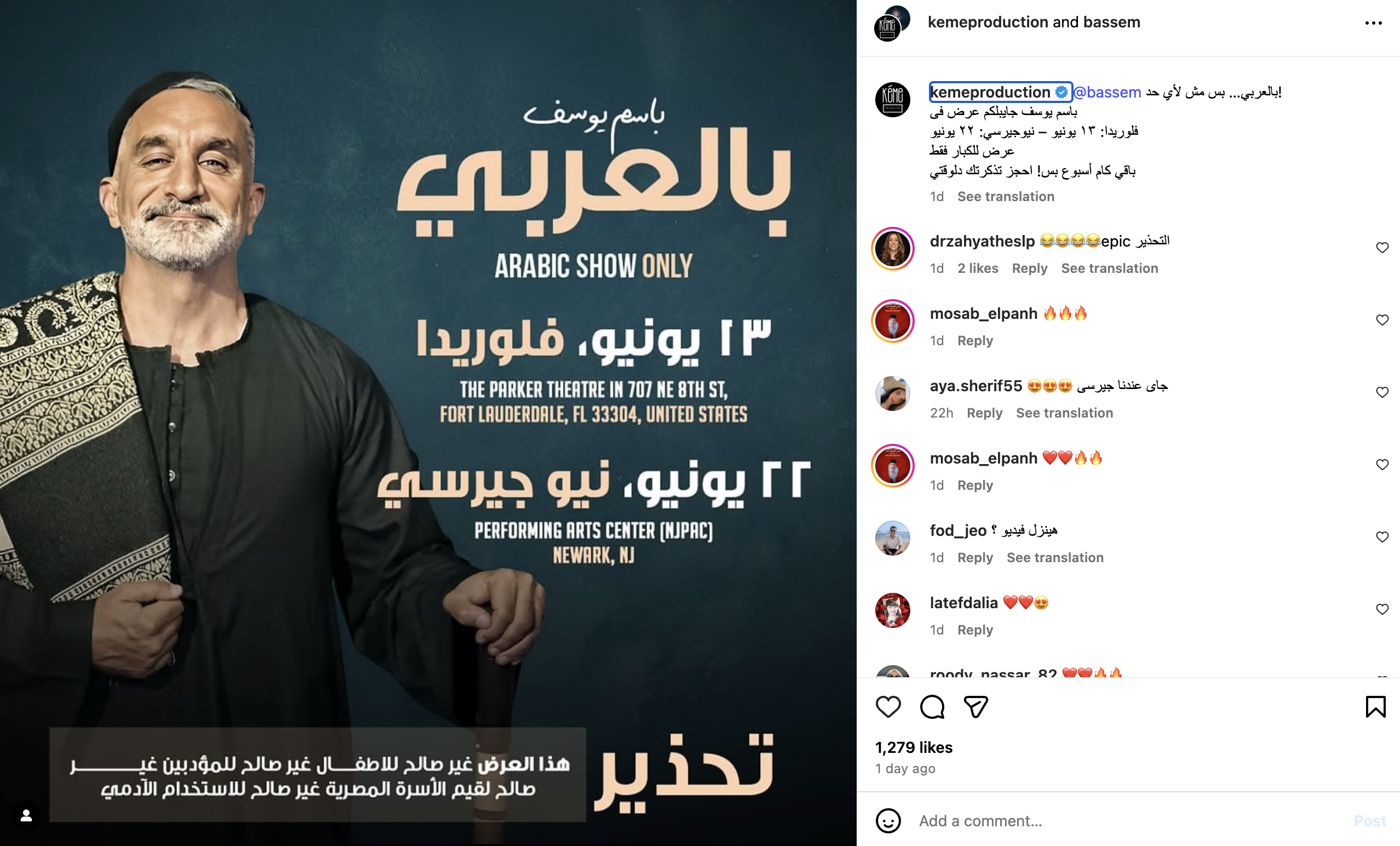Click the Add a comment field
The image size is (1400, 846).
1131,820
